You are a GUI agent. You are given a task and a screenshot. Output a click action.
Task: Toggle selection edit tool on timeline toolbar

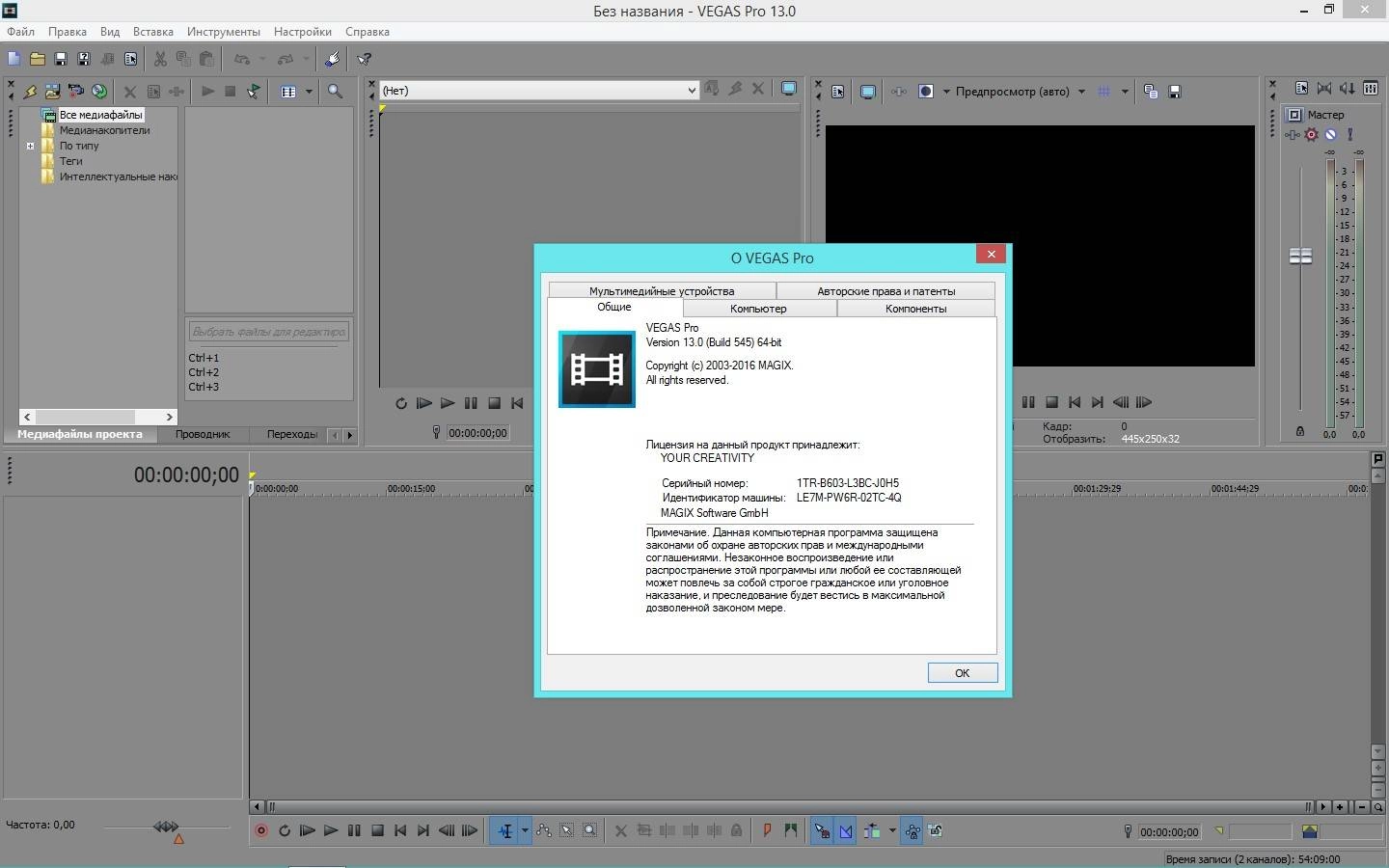[x=566, y=830]
